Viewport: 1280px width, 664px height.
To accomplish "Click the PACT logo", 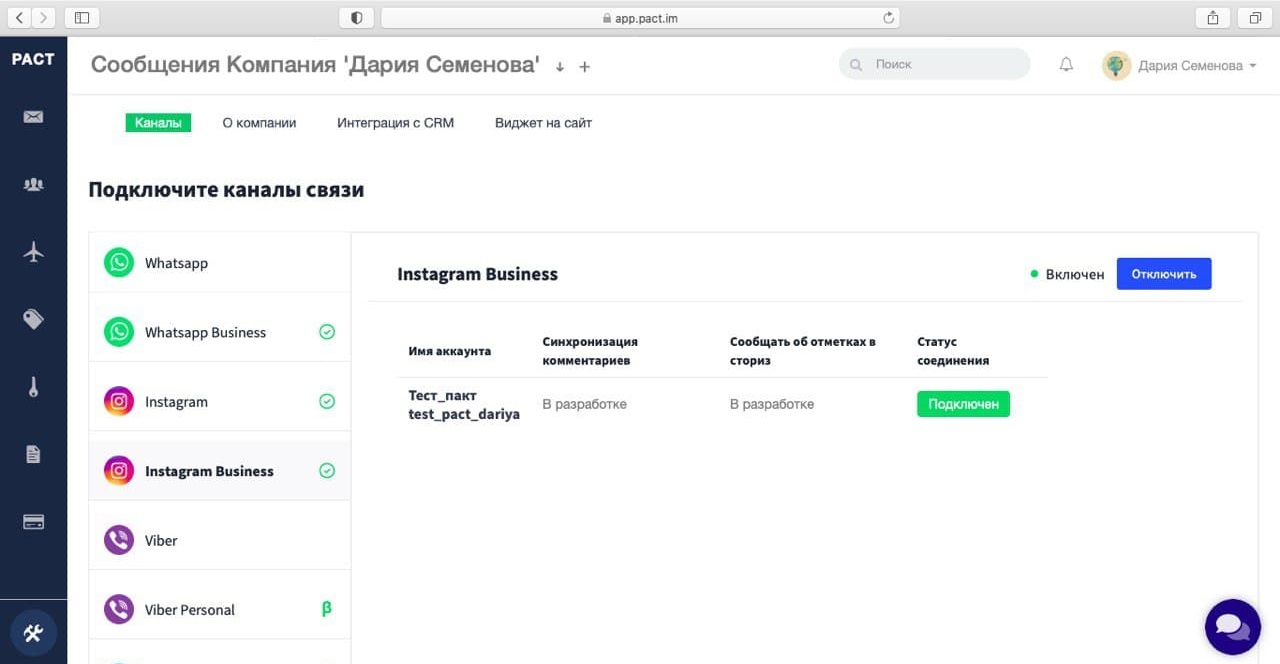I will tap(33, 59).
